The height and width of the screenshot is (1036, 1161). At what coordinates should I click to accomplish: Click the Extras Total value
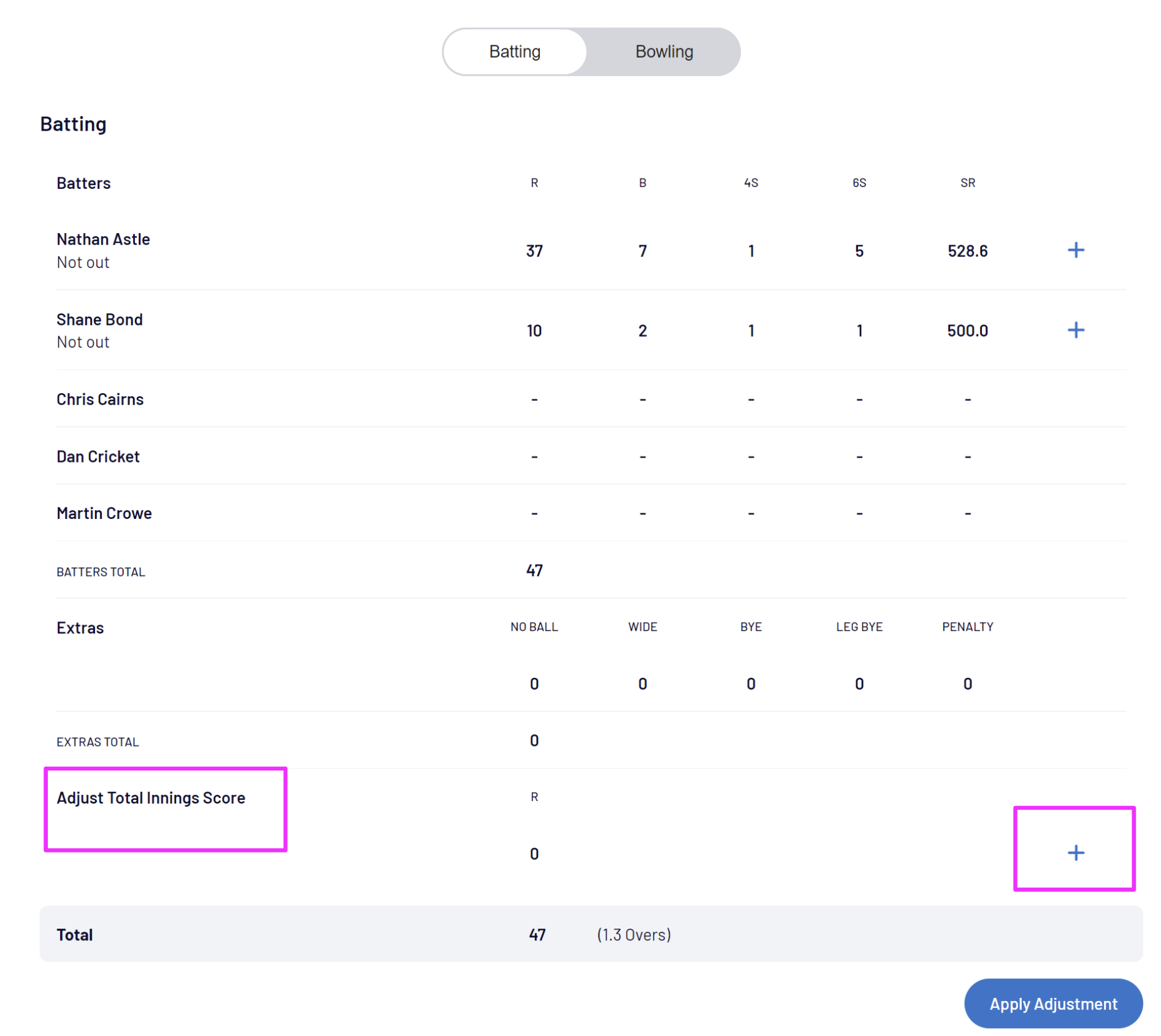tap(534, 740)
